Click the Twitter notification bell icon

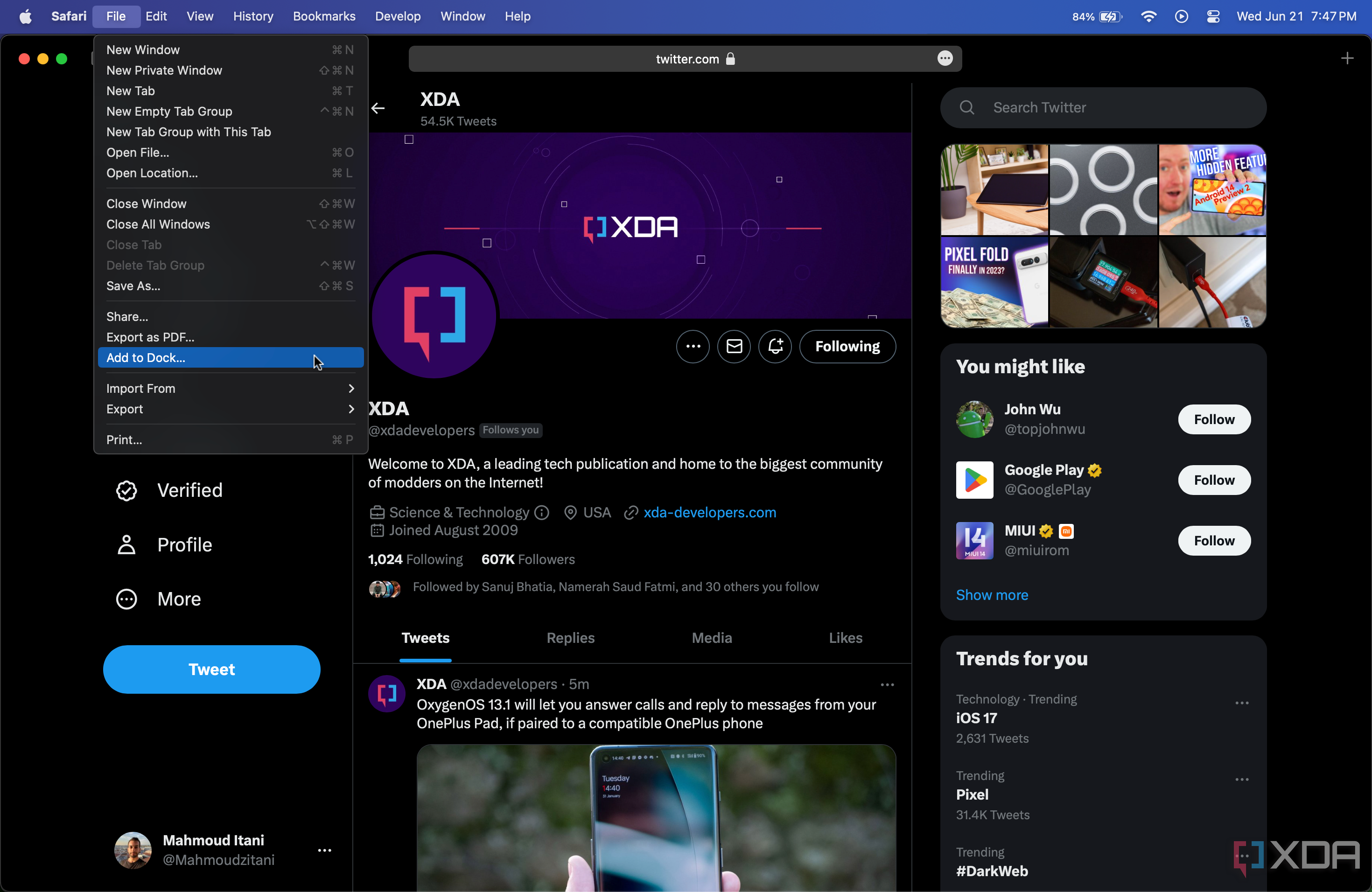(x=777, y=346)
